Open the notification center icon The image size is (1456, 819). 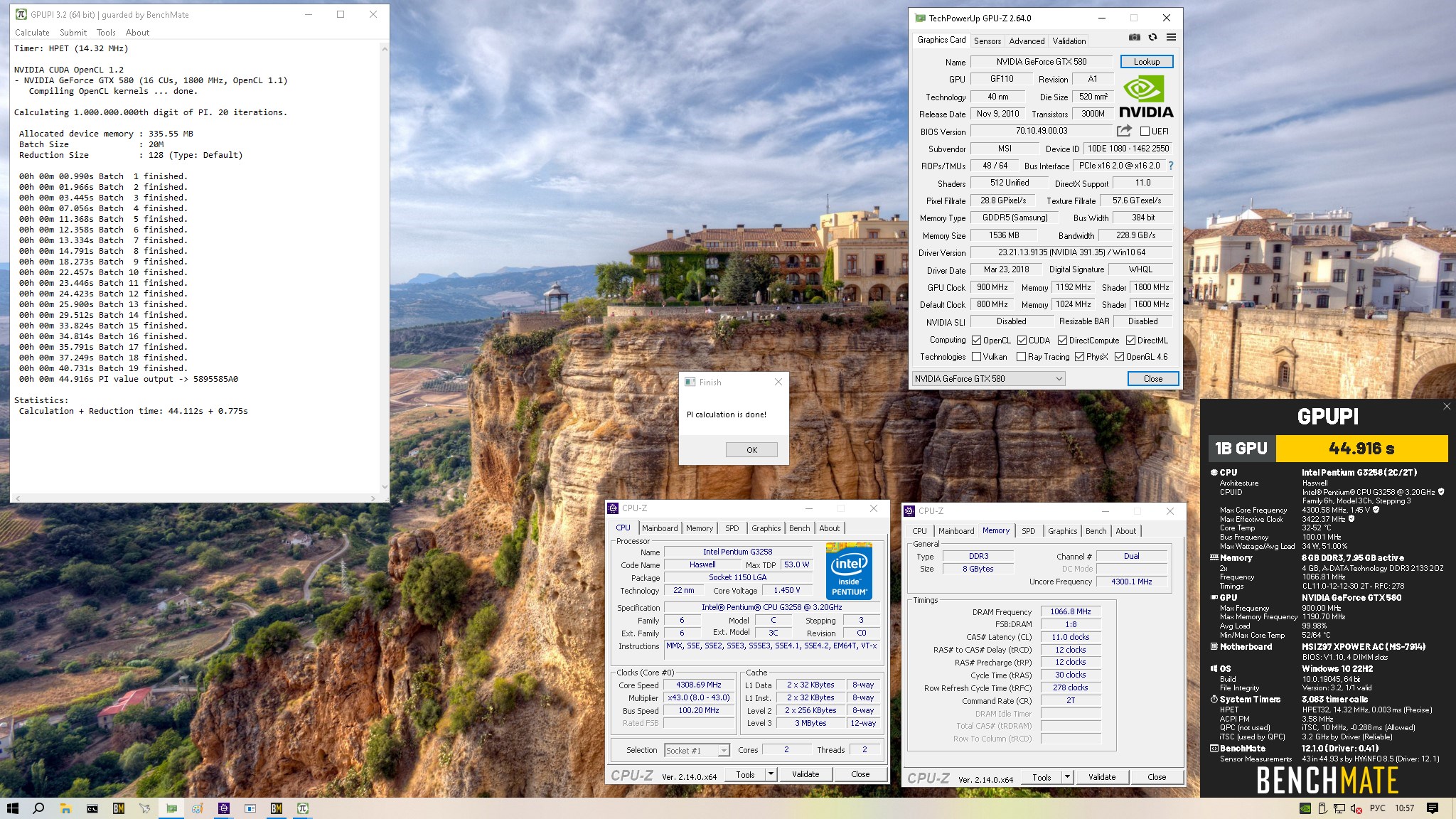point(1433,808)
